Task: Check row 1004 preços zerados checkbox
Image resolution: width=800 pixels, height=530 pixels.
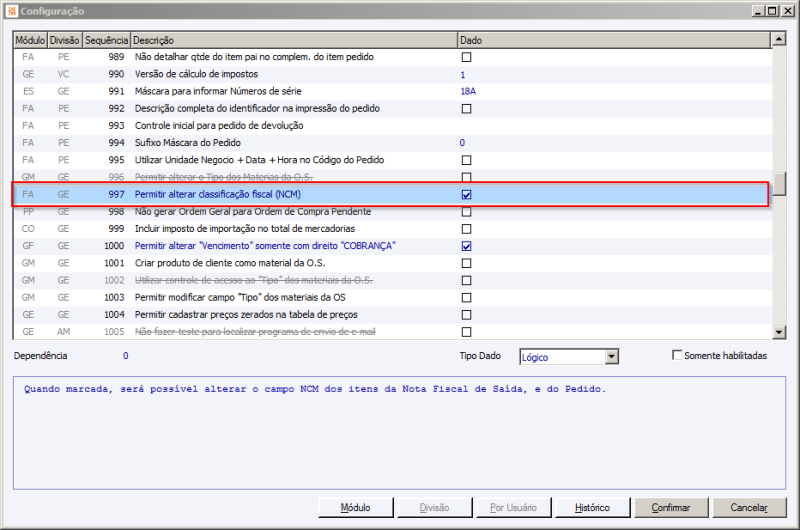Action: [466, 315]
